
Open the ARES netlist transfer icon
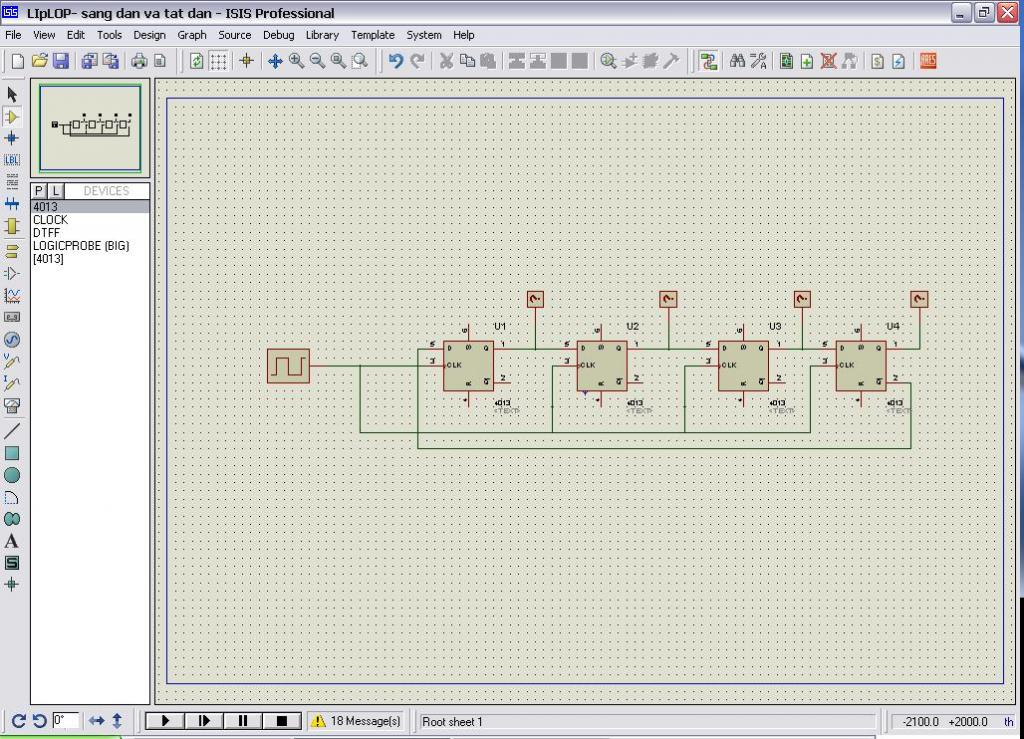pos(927,61)
